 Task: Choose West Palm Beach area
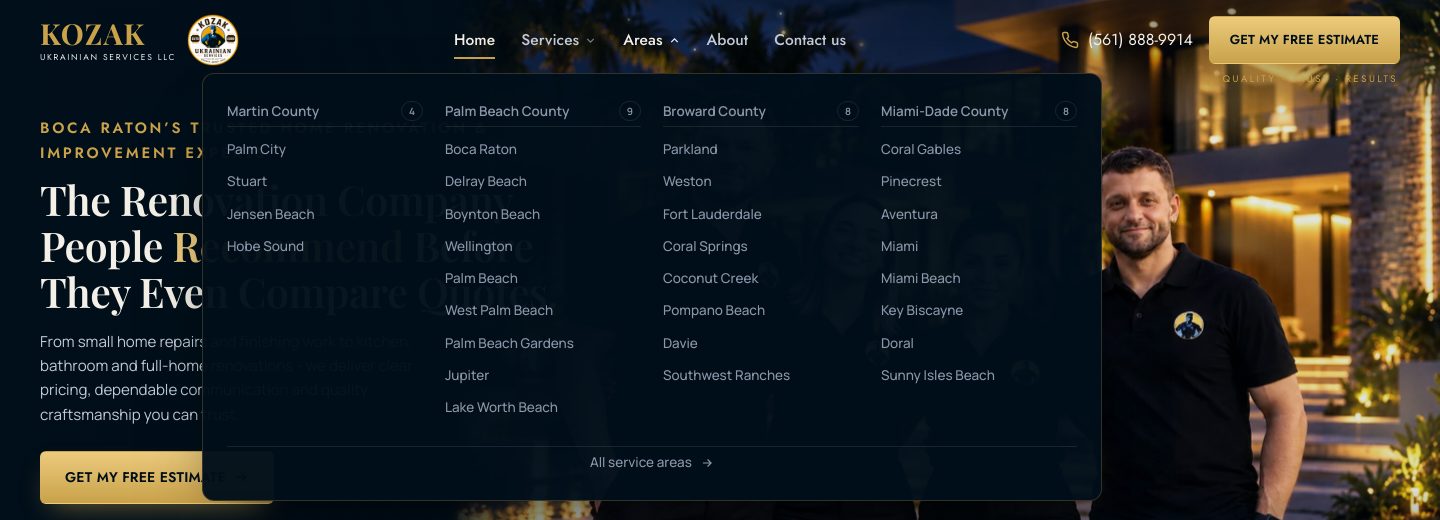click(499, 310)
